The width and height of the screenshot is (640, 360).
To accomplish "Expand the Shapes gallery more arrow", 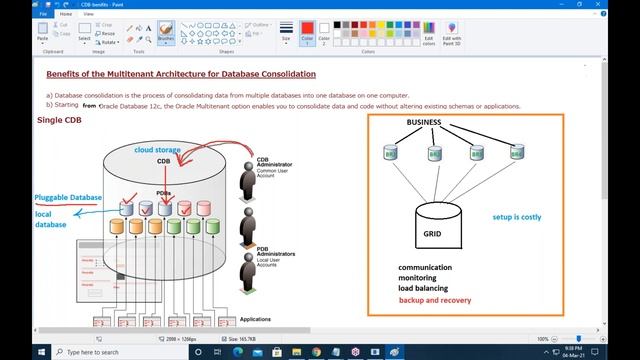I will (x=240, y=41).
